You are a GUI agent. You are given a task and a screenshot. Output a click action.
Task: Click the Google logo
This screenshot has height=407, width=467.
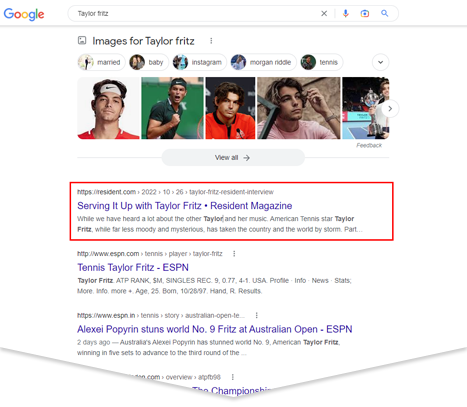click(24, 14)
